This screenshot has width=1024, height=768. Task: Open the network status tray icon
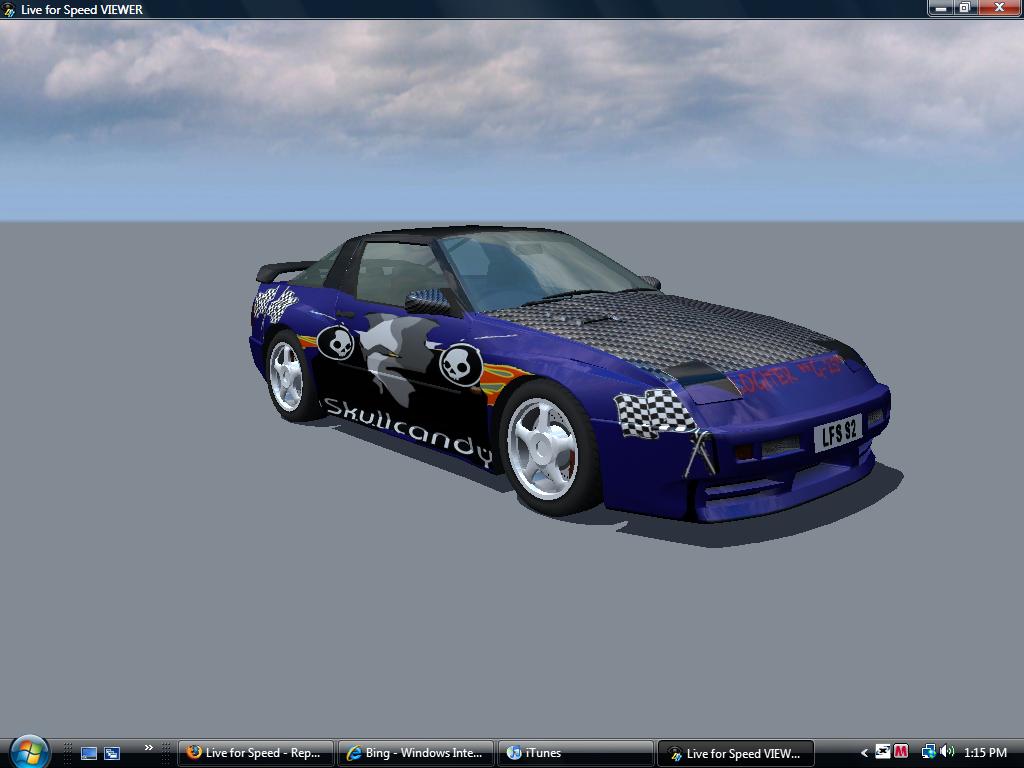(929, 752)
